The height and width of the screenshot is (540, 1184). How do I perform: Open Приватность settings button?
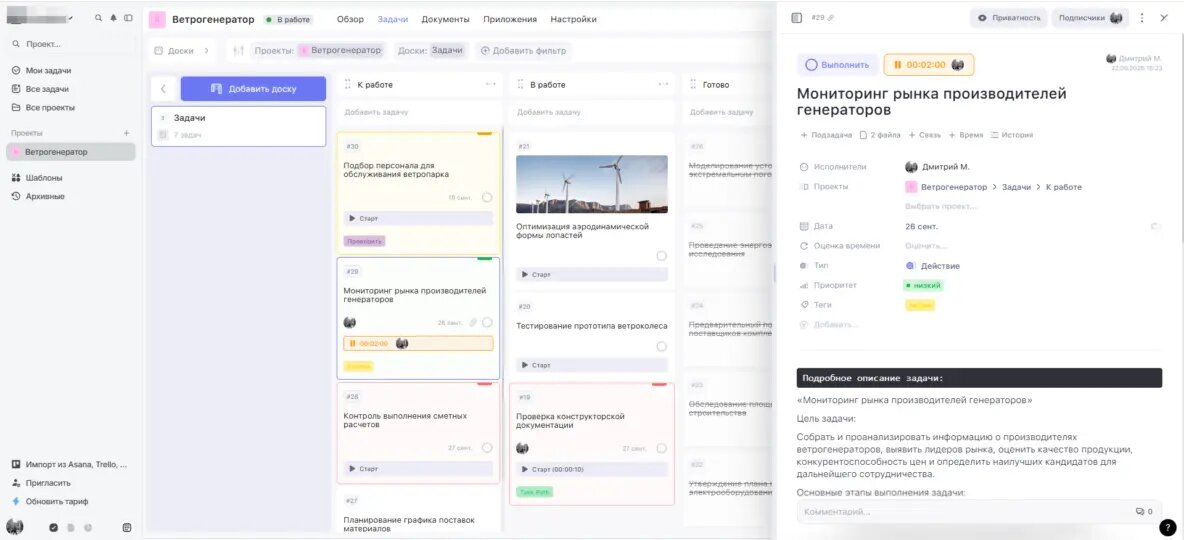pyautogui.click(x=1008, y=18)
